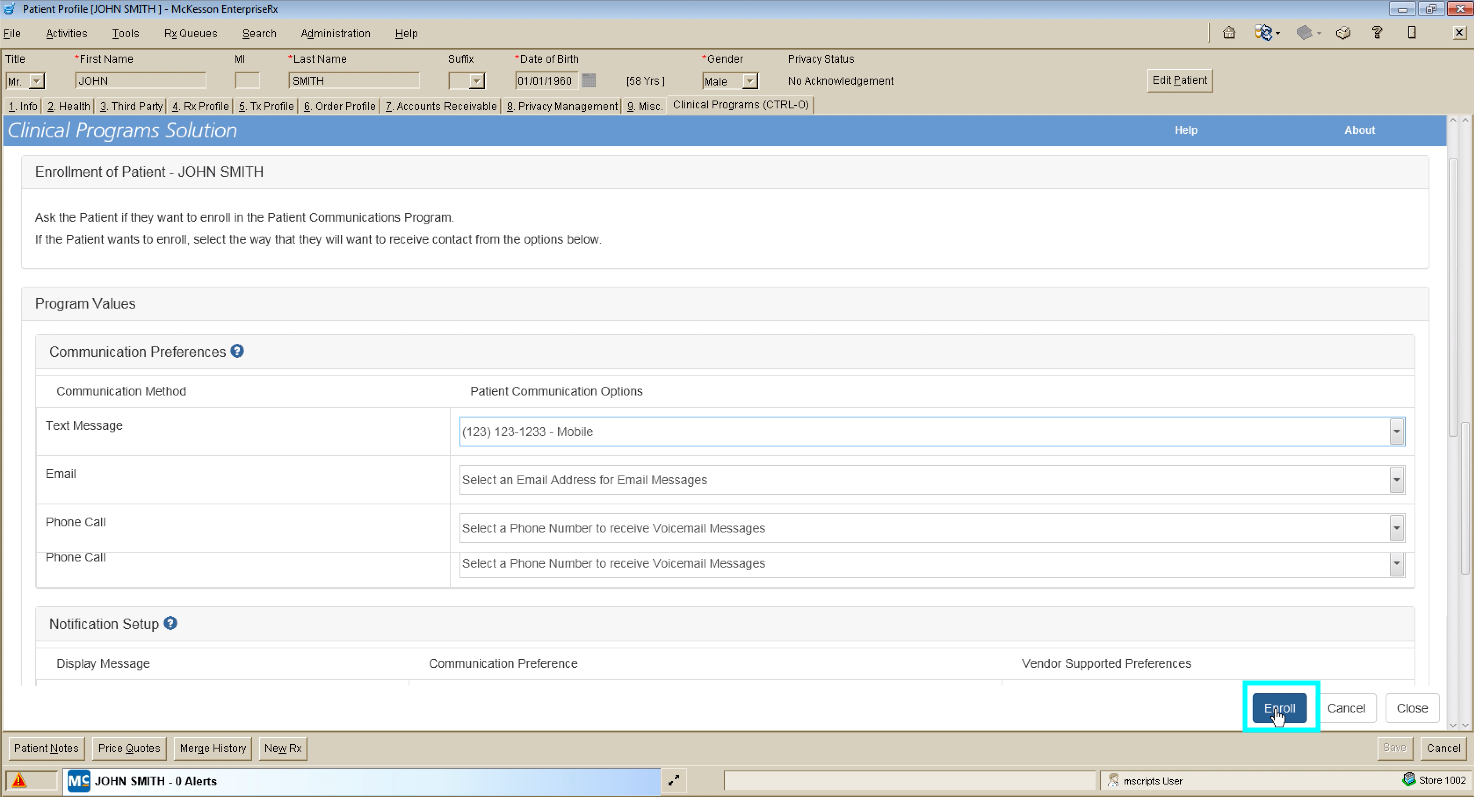Open the Tools menu

126,33
